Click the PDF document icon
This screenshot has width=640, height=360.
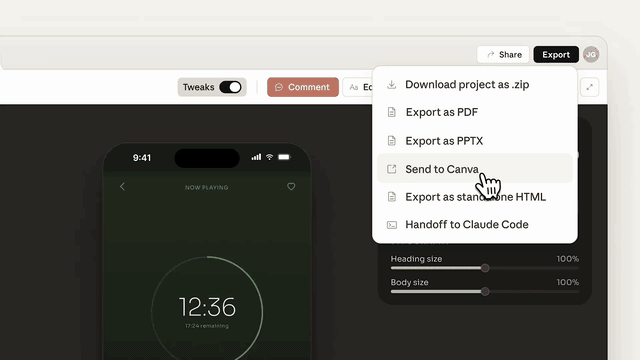[x=391, y=112]
